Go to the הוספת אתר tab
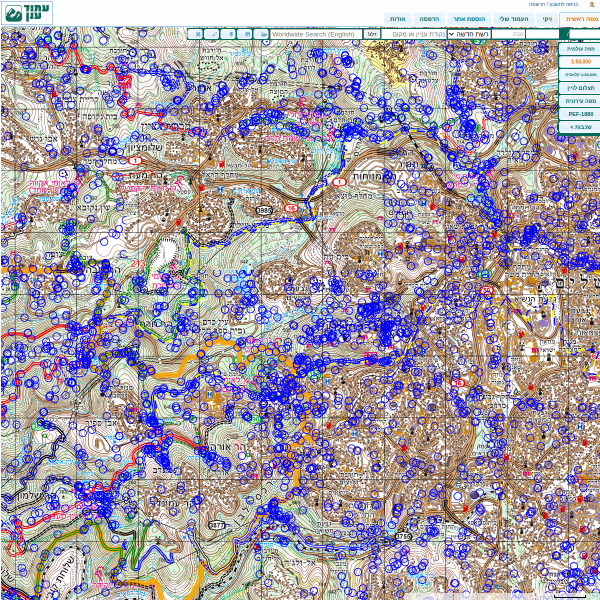 click(x=469, y=19)
